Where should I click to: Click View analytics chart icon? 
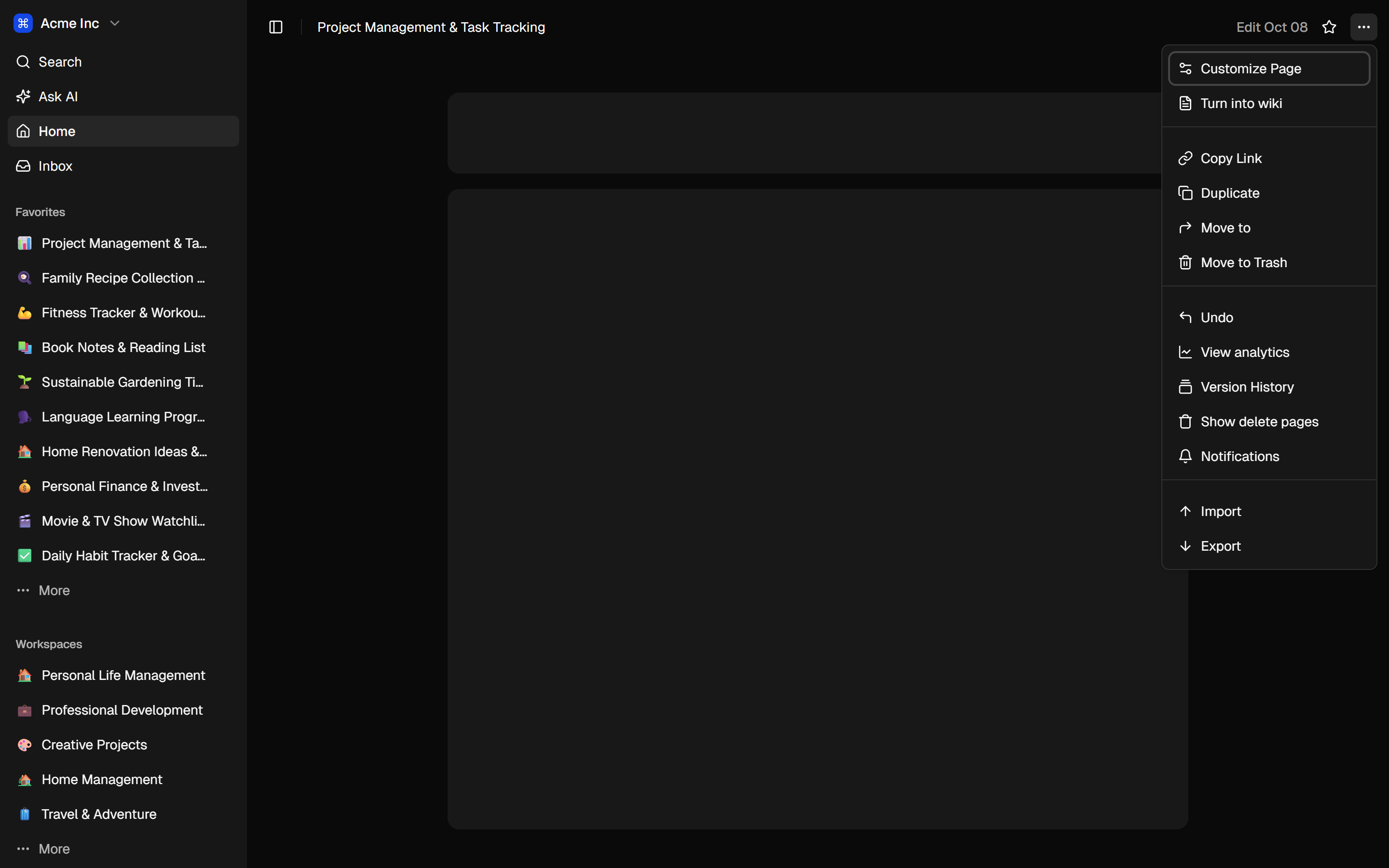point(1185,352)
